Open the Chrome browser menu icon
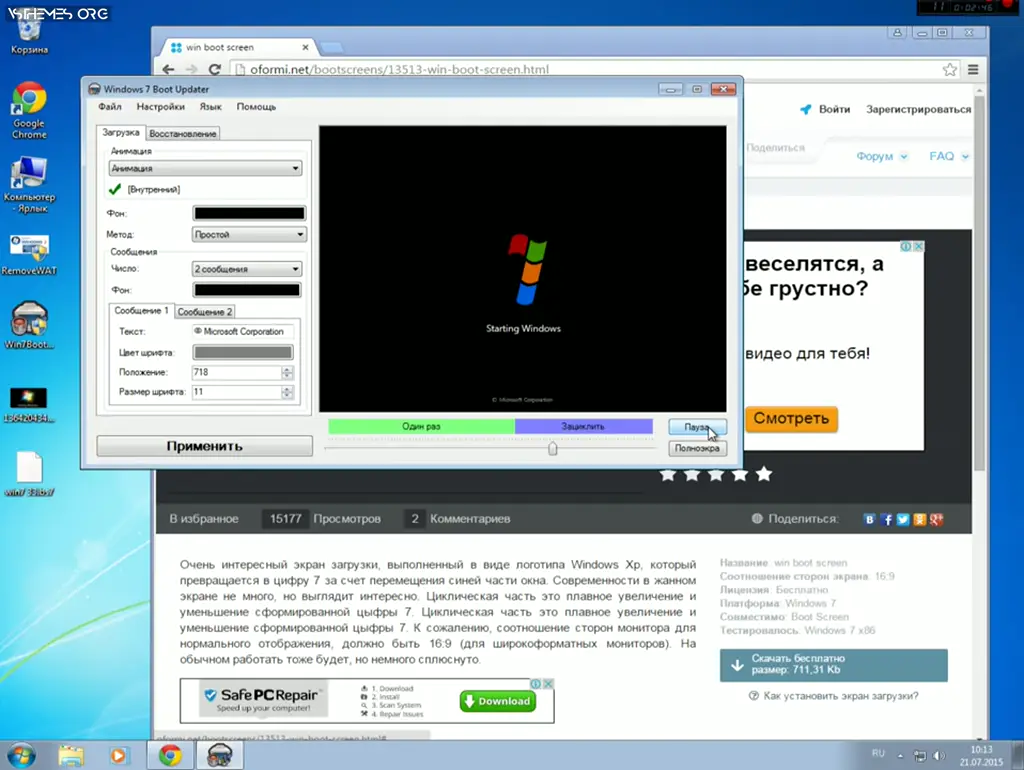1024x770 pixels. click(x=972, y=69)
